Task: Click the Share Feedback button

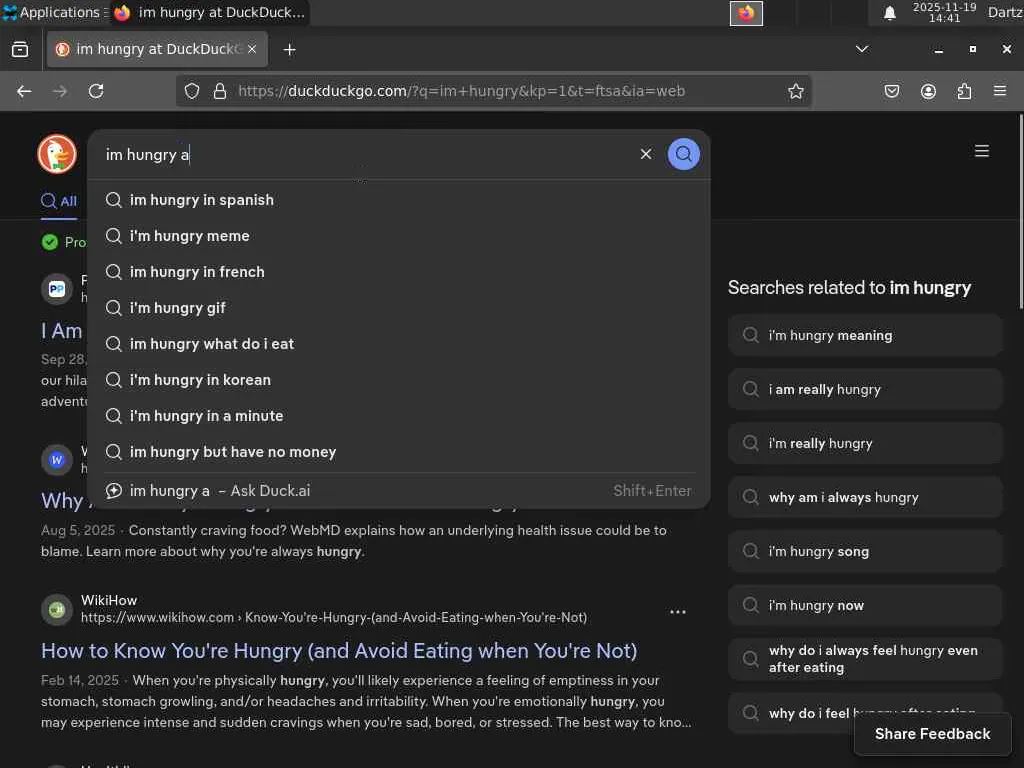Action: [x=932, y=734]
